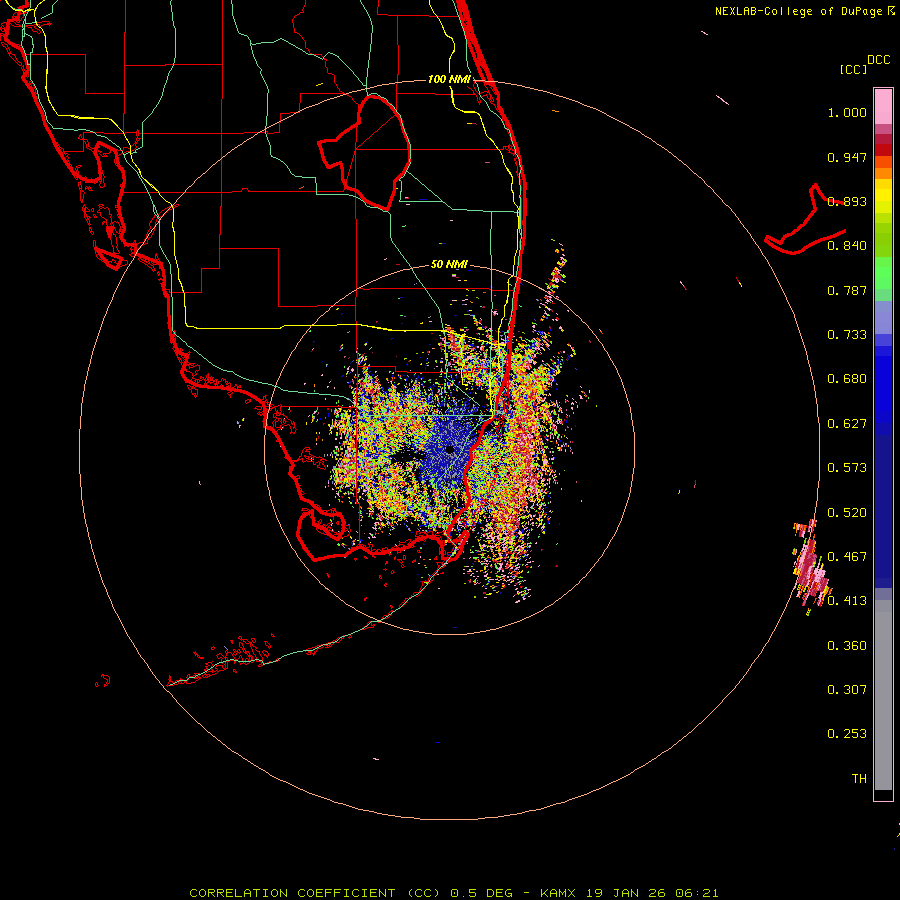Viewport: 900px width, 900px height.
Task: Click the 06:21 timestamp
Action: coord(696,893)
